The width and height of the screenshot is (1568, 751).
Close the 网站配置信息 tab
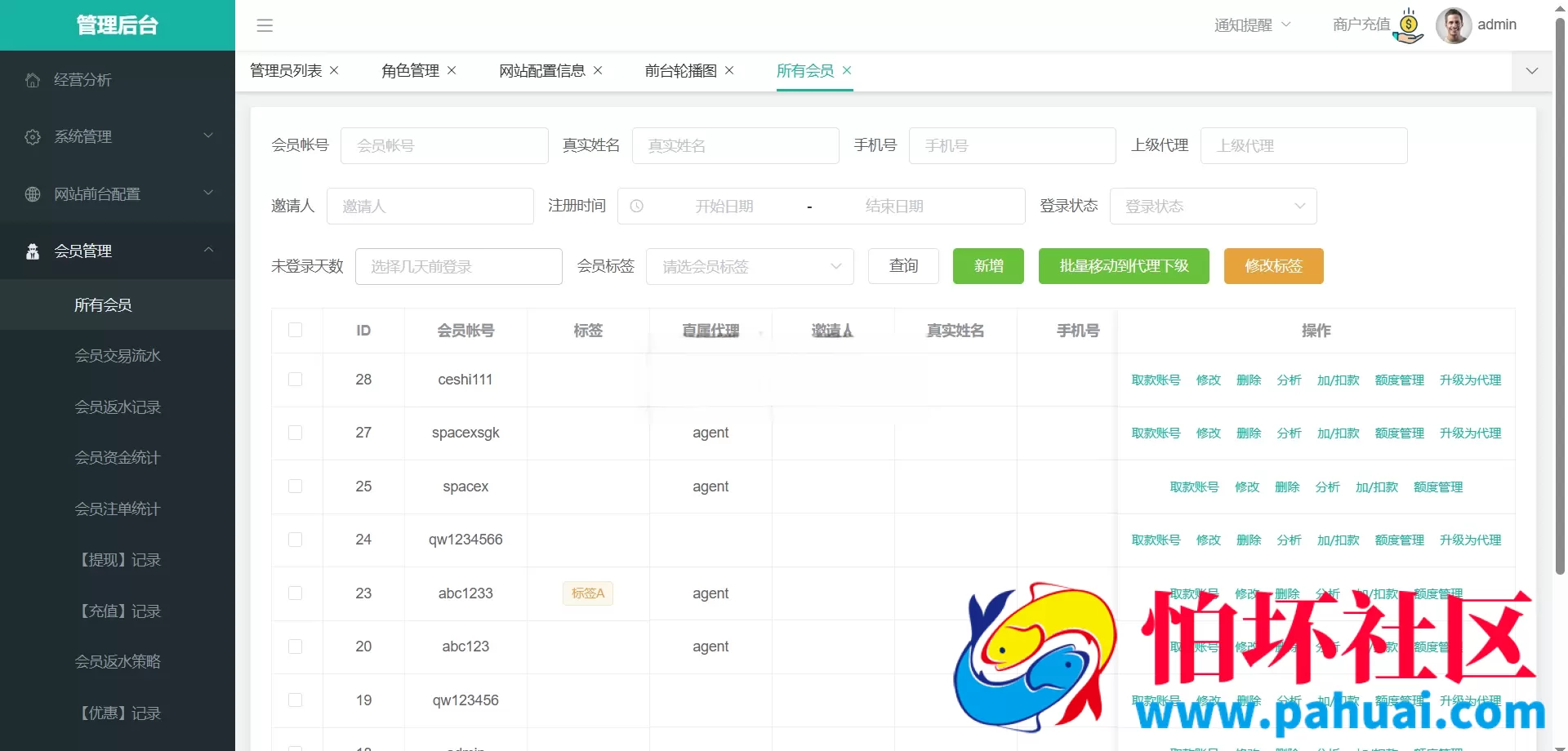pos(598,70)
